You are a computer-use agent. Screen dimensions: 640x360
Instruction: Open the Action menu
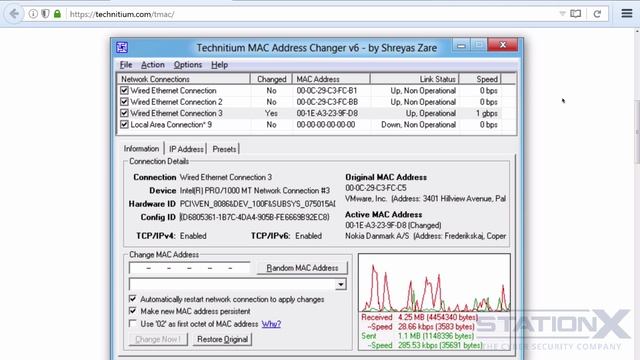[x=153, y=65]
